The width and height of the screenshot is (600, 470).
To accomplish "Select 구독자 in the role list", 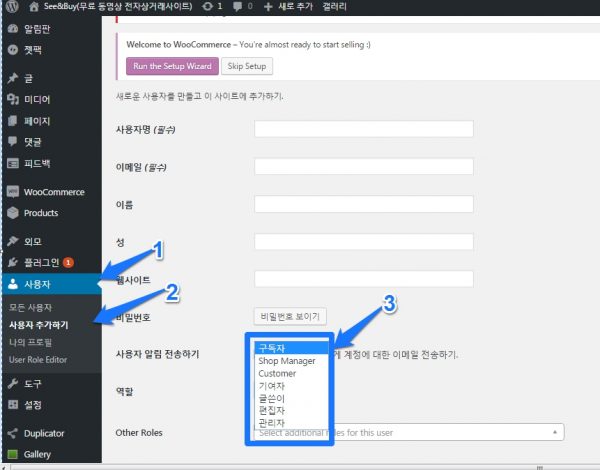I will tap(291, 348).
